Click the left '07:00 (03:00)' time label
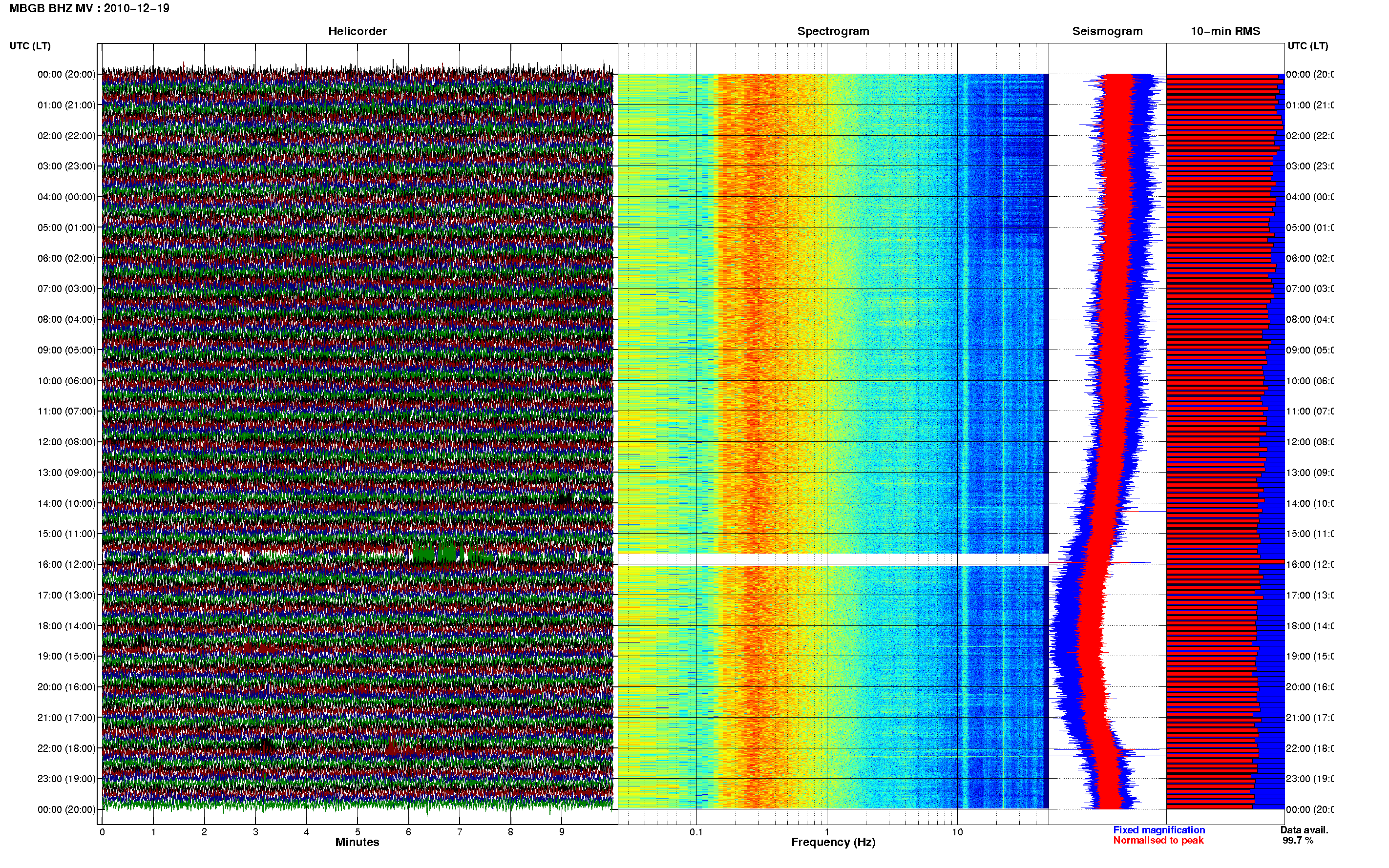Image resolution: width=1389 pixels, height=868 pixels. click(66, 288)
